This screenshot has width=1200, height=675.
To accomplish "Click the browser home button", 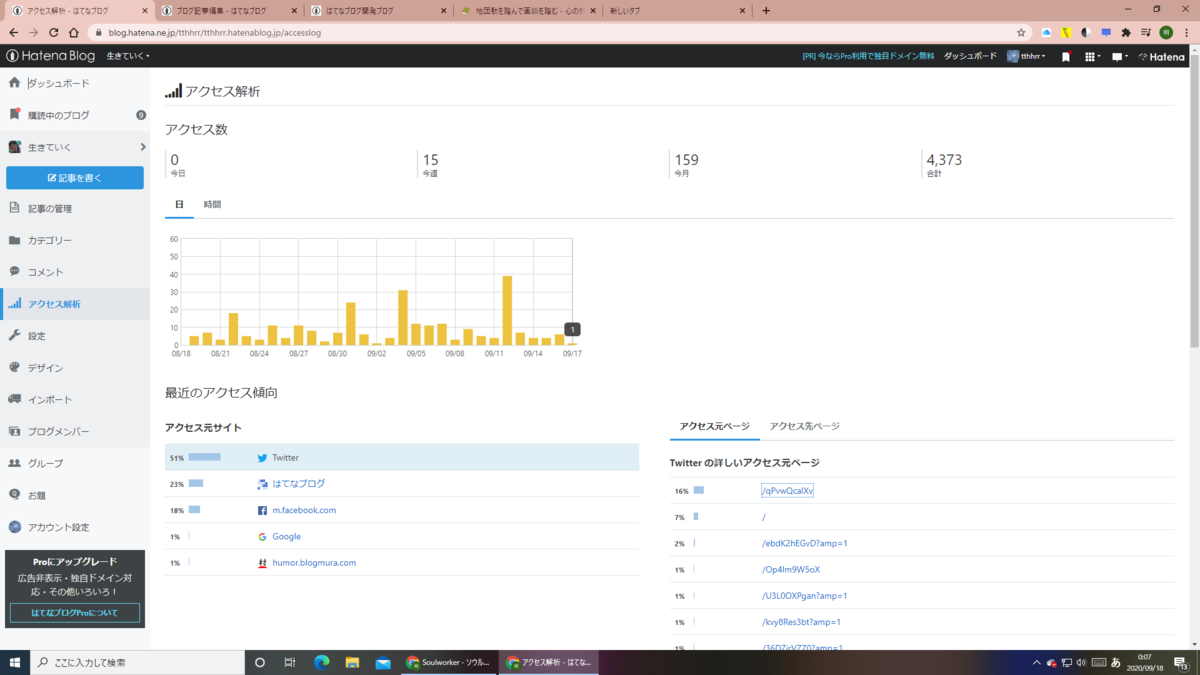I will point(74,32).
